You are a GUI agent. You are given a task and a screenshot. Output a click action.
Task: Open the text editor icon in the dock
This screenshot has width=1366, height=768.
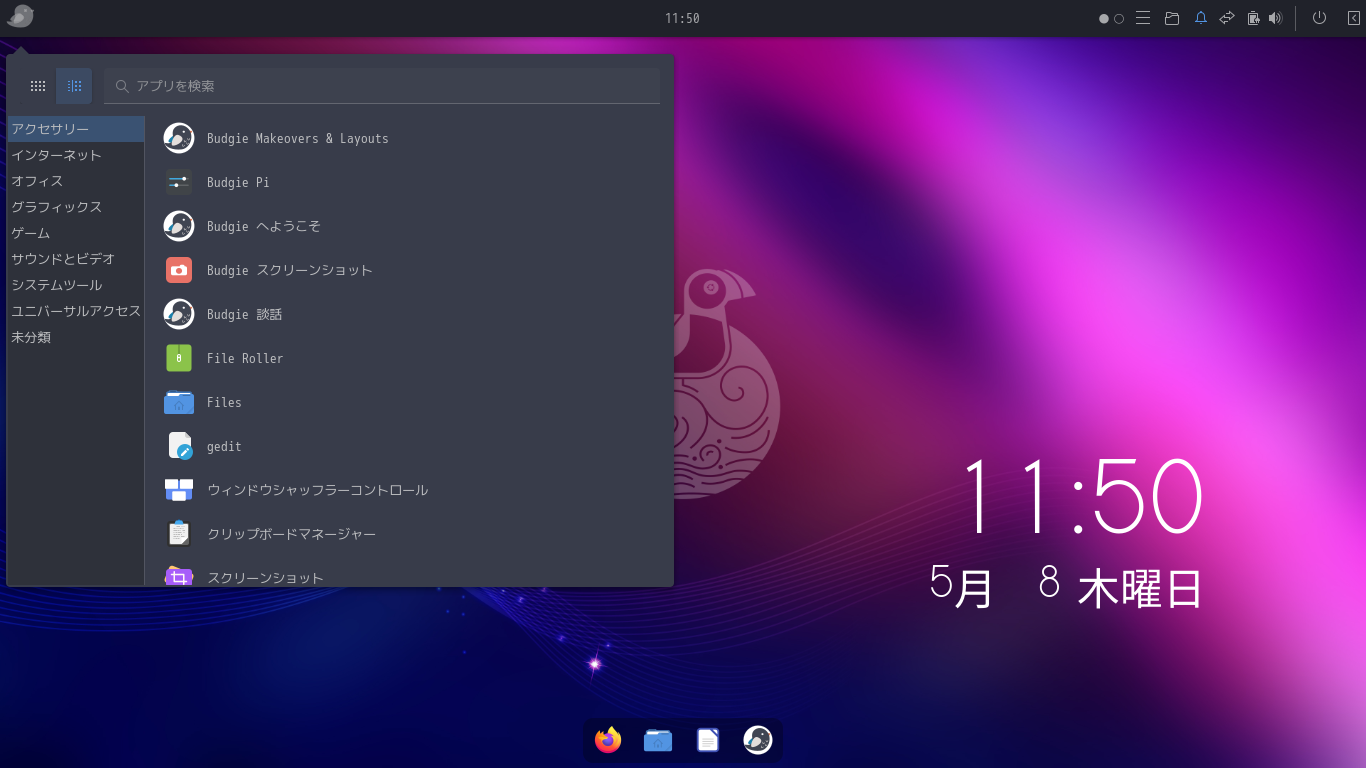click(708, 740)
